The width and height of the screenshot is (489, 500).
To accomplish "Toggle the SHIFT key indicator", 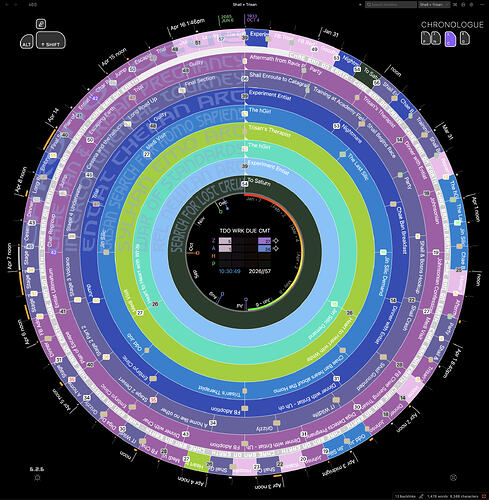I will (51, 40).
